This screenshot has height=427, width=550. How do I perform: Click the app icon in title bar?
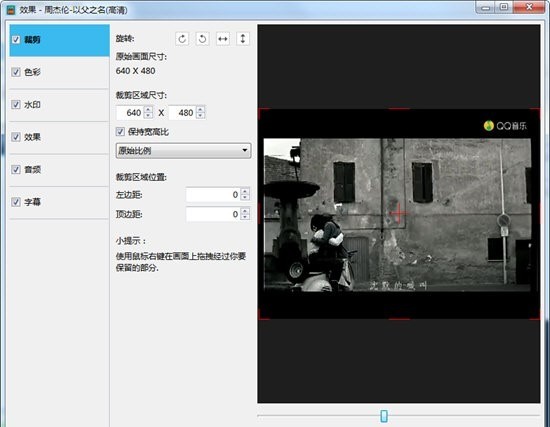[11, 9]
